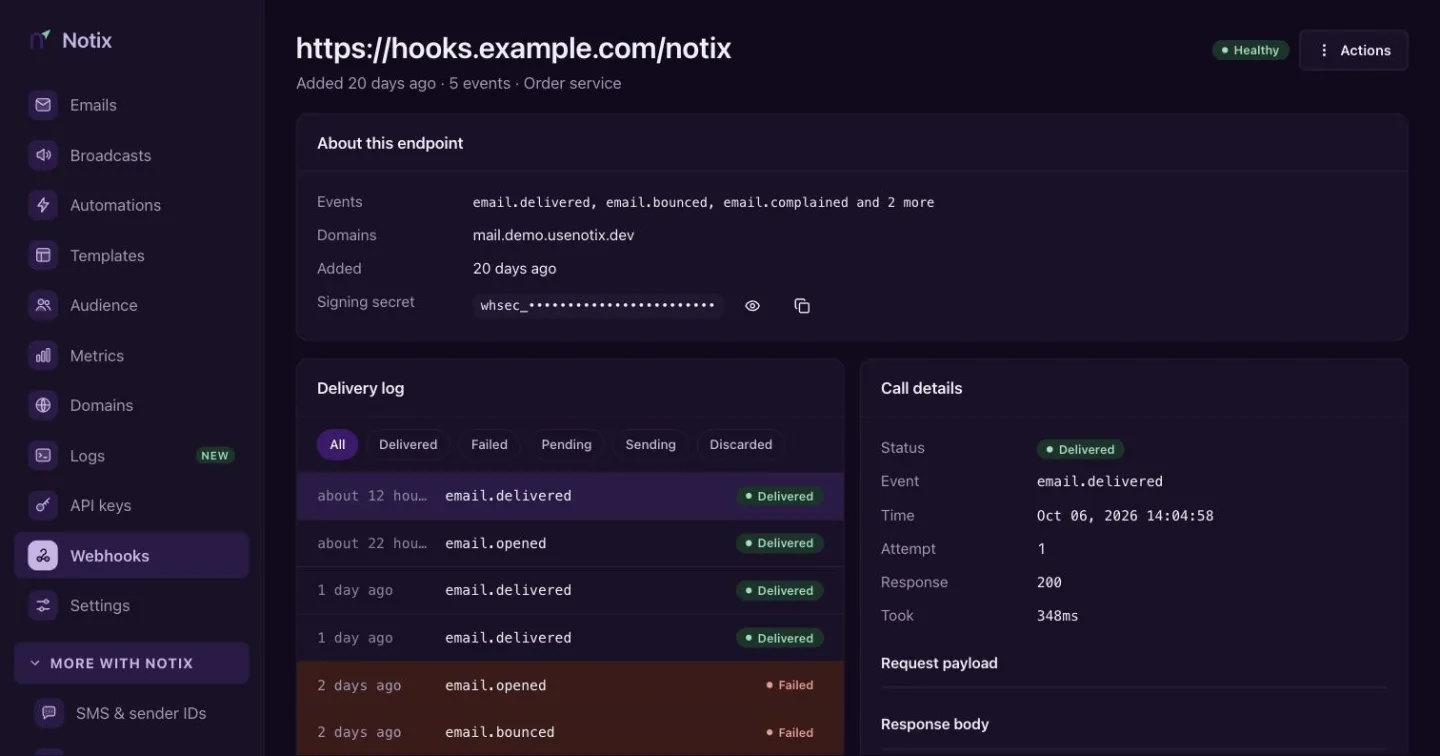Select the All filter in the Delivery log
1440x756 pixels.
338,444
